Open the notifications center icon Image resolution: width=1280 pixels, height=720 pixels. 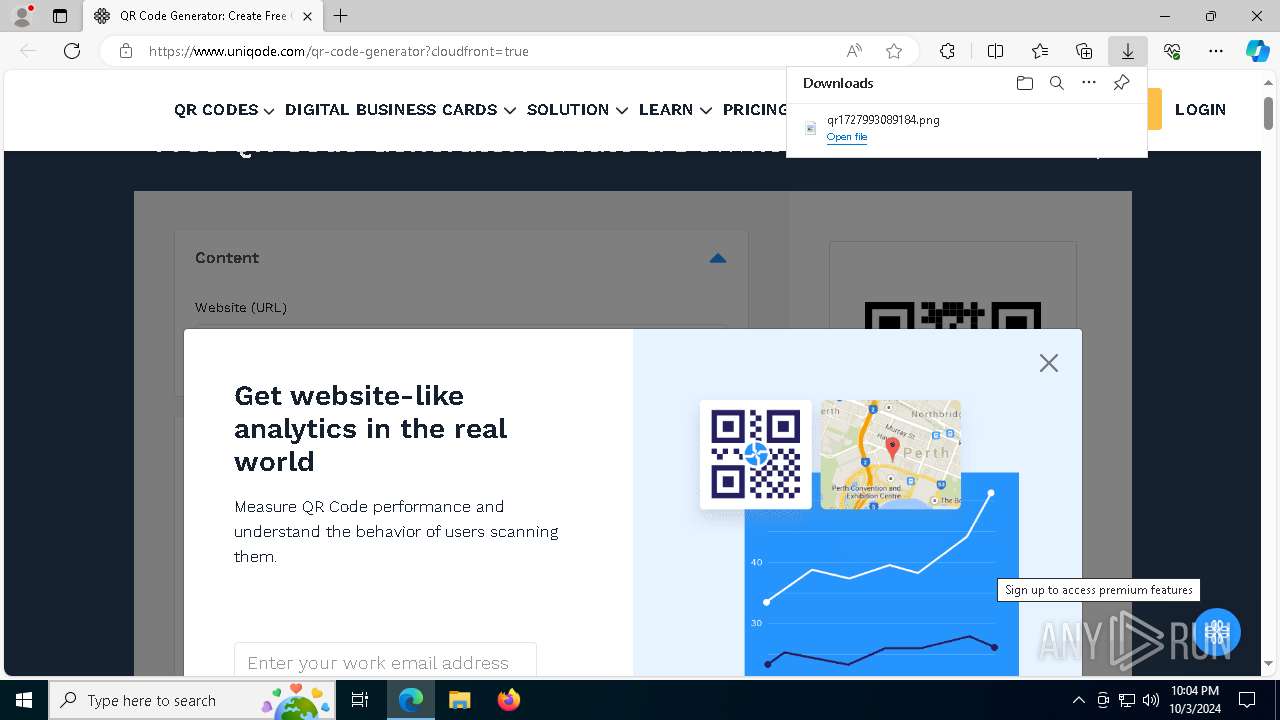click(x=1247, y=700)
